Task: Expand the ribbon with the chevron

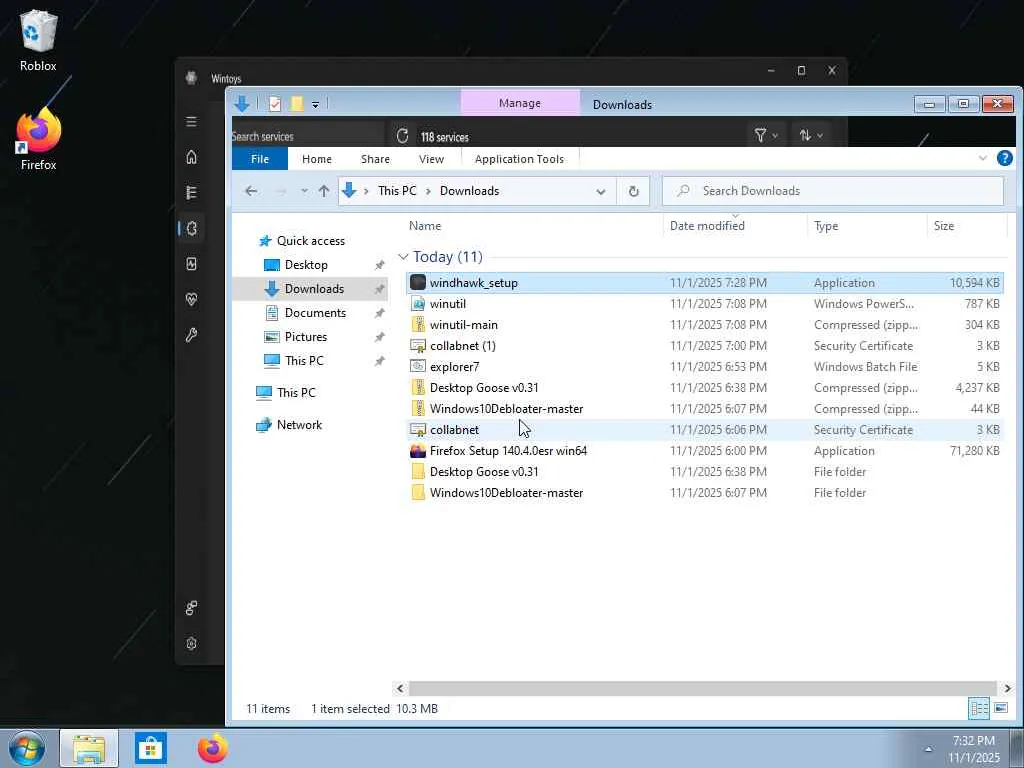Action: point(982,158)
